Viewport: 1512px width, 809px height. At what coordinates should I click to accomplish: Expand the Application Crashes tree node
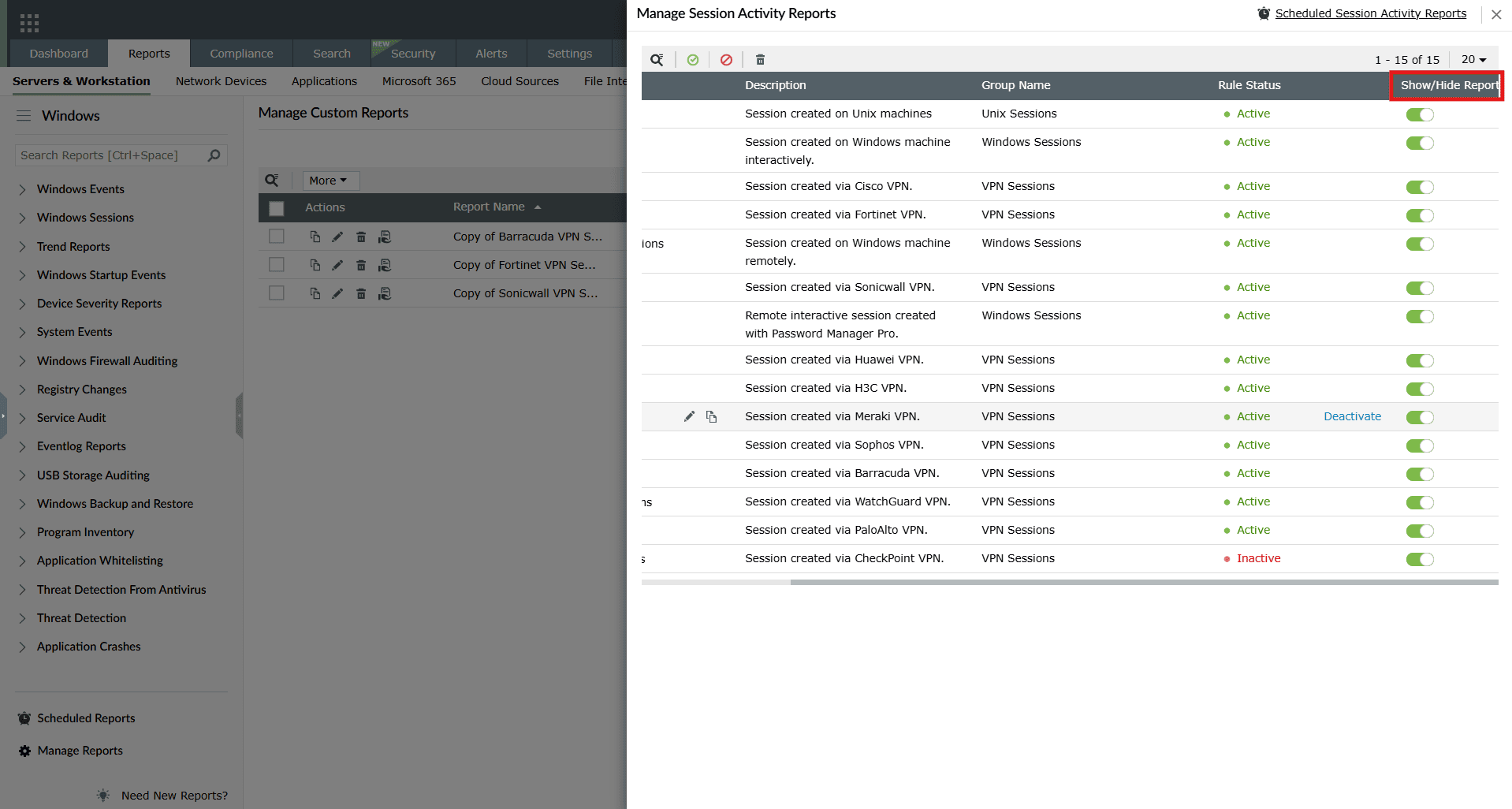(x=22, y=647)
